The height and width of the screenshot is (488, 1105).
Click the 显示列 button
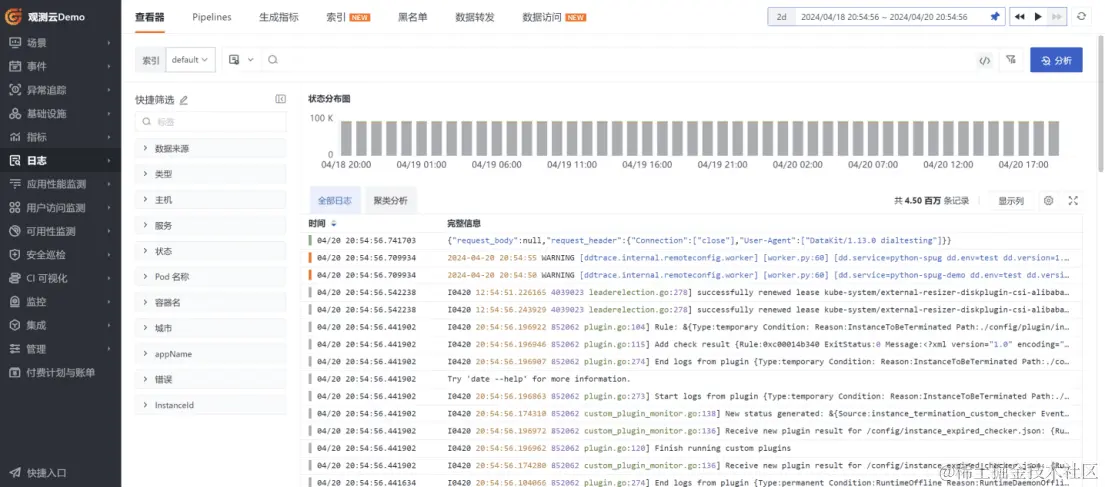point(1011,201)
